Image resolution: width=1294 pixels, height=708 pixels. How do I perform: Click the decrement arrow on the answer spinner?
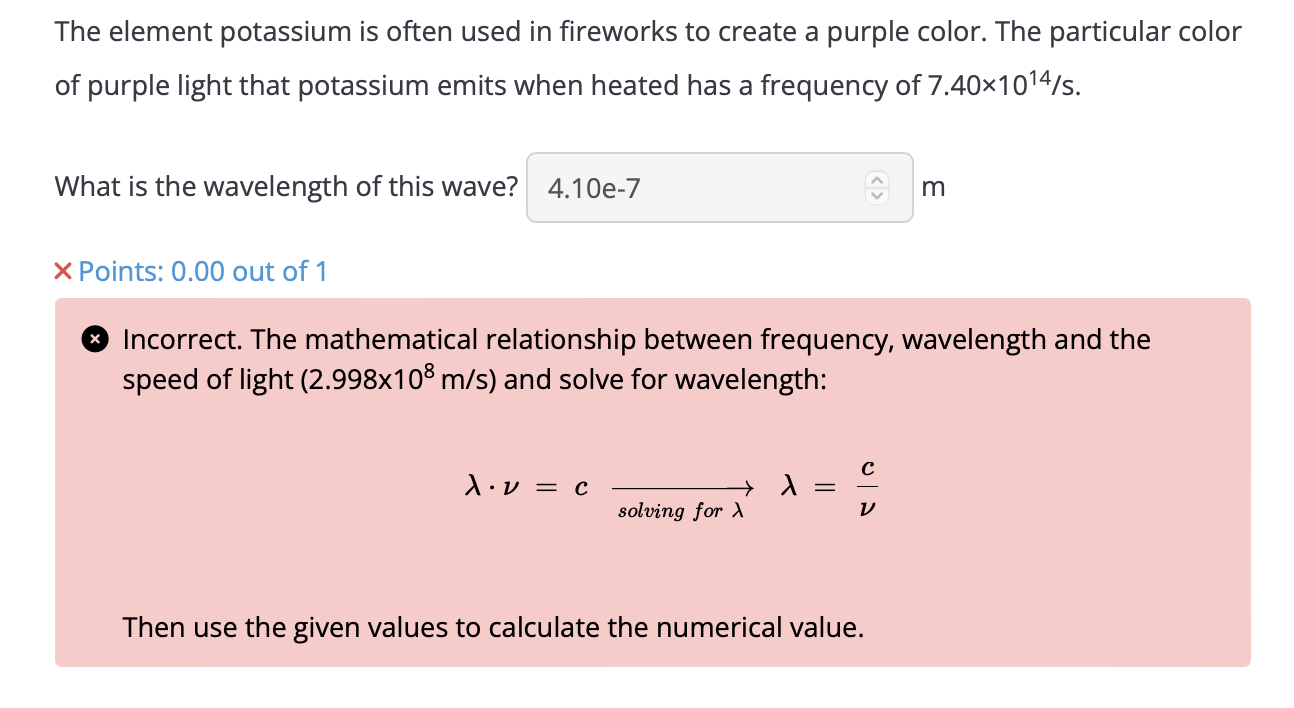(x=875, y=196)
